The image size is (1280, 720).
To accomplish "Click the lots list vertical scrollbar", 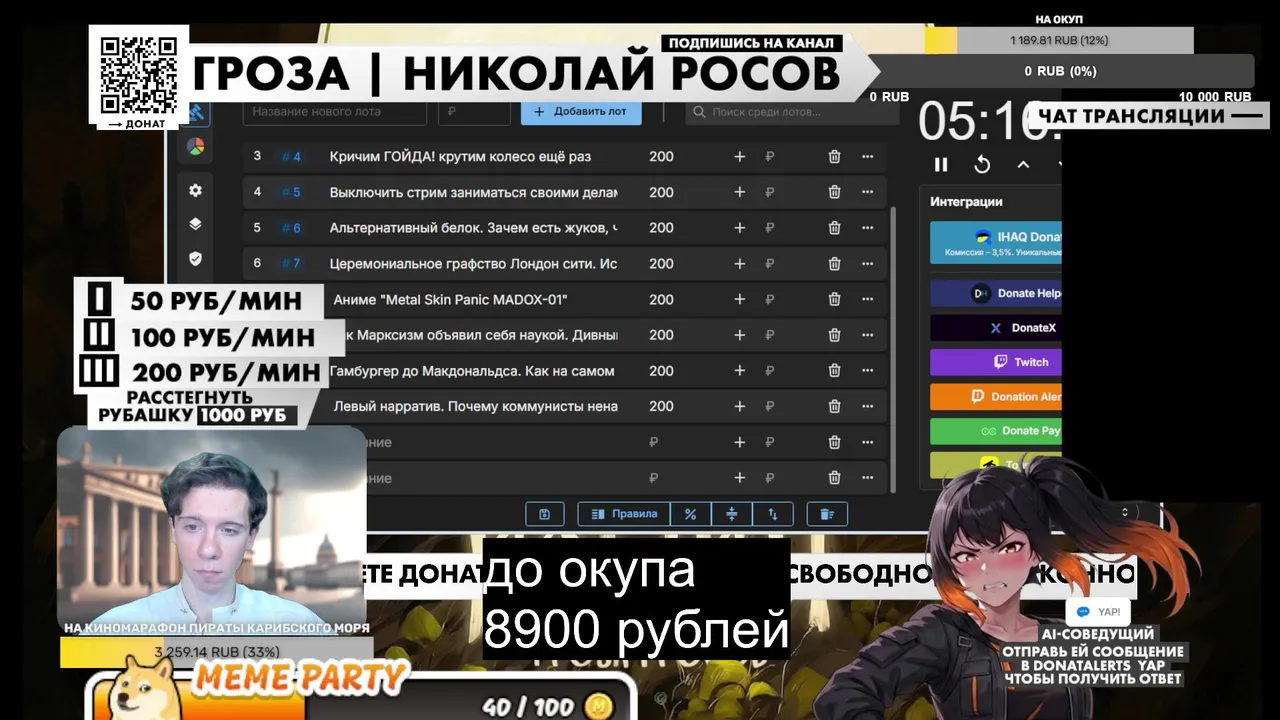I will [x=893, y=350].
